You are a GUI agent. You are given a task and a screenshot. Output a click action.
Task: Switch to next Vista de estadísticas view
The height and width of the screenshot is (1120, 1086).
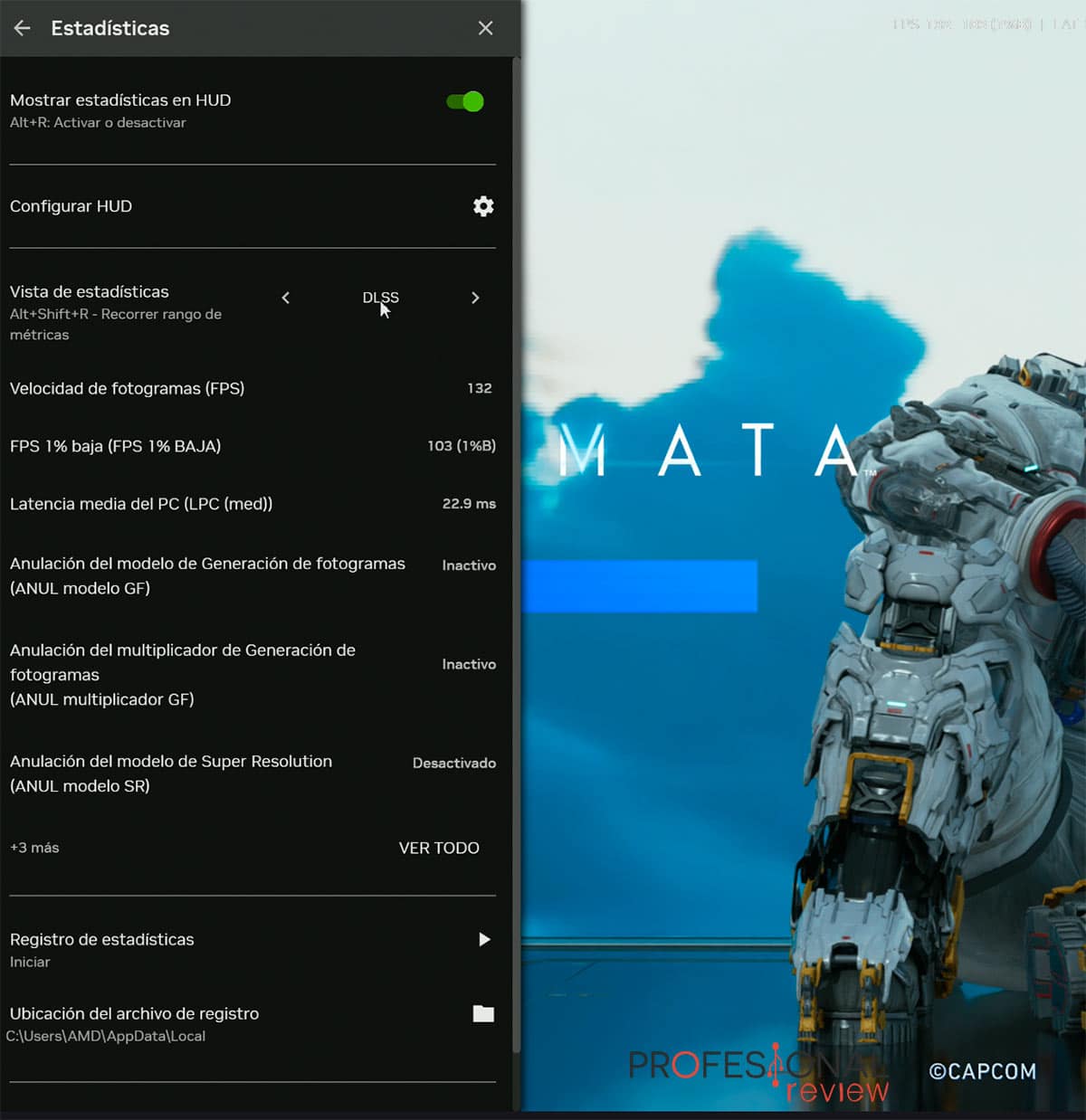[x=476, y=298]
